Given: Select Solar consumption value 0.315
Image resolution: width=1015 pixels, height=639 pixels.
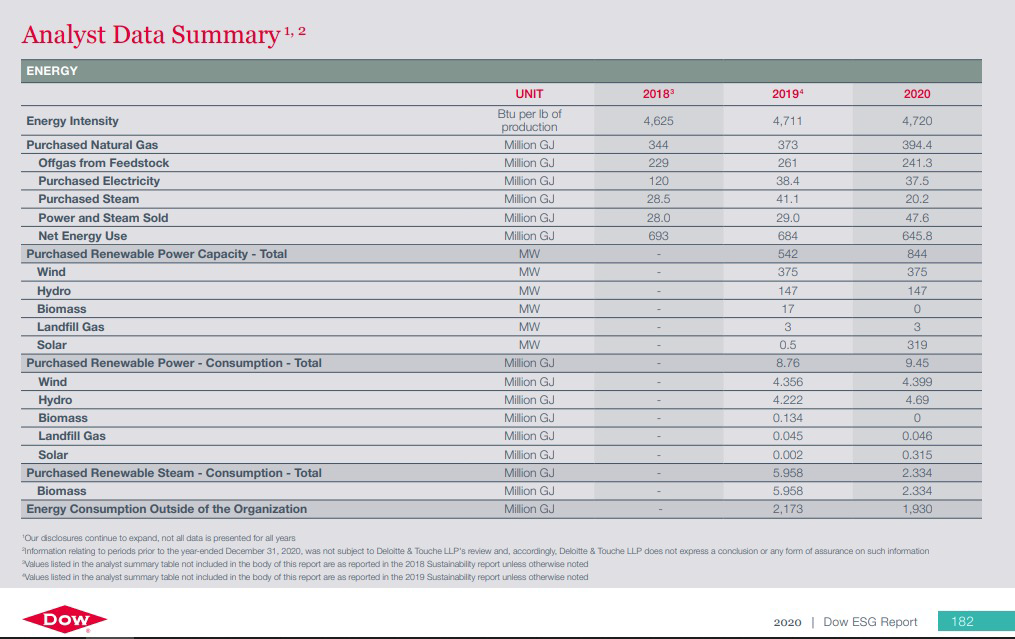Looking at the screenshot, I should (917, 455).
